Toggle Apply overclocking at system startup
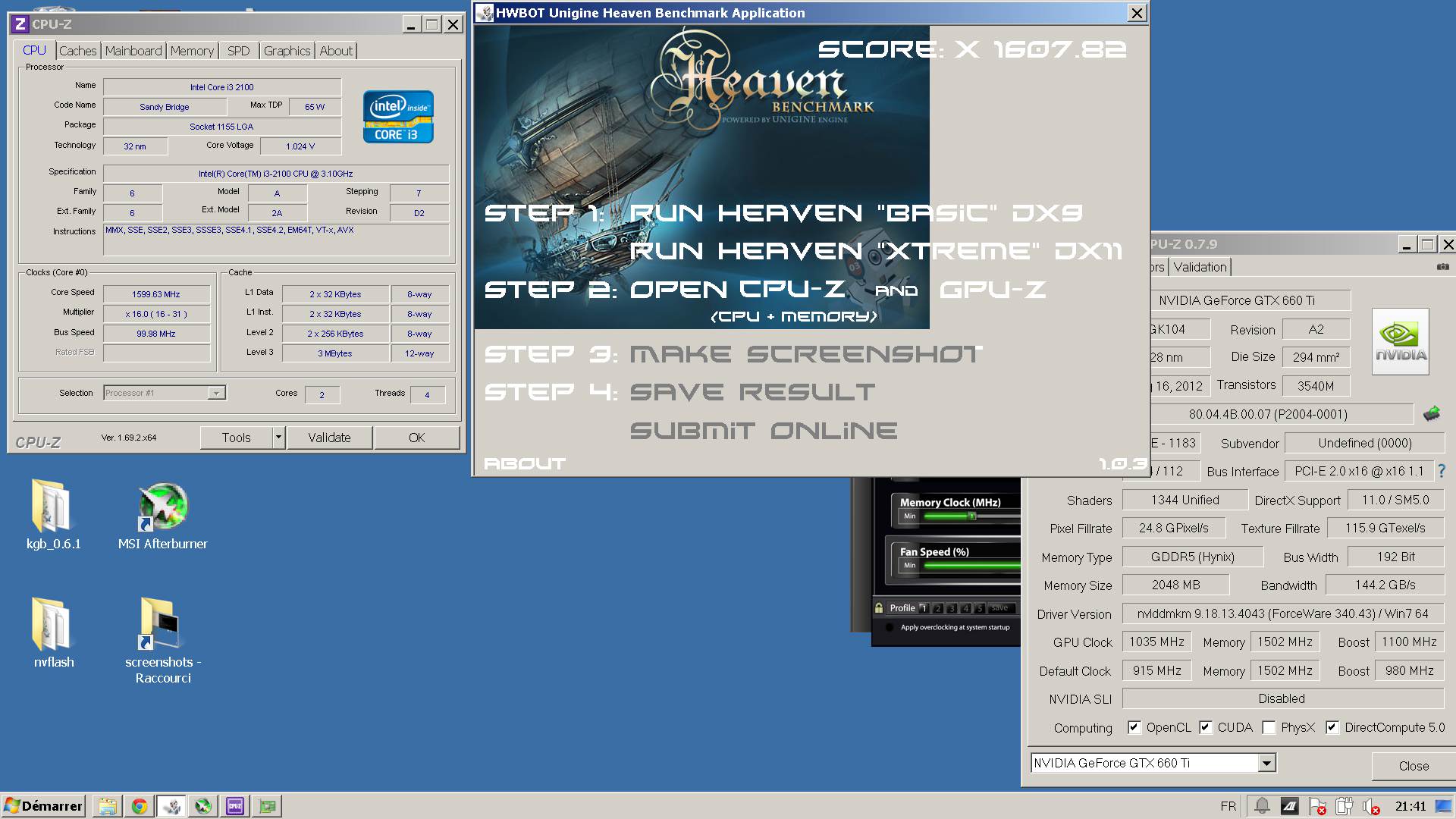The image size is (1456, 819). [x=890, y=628]
